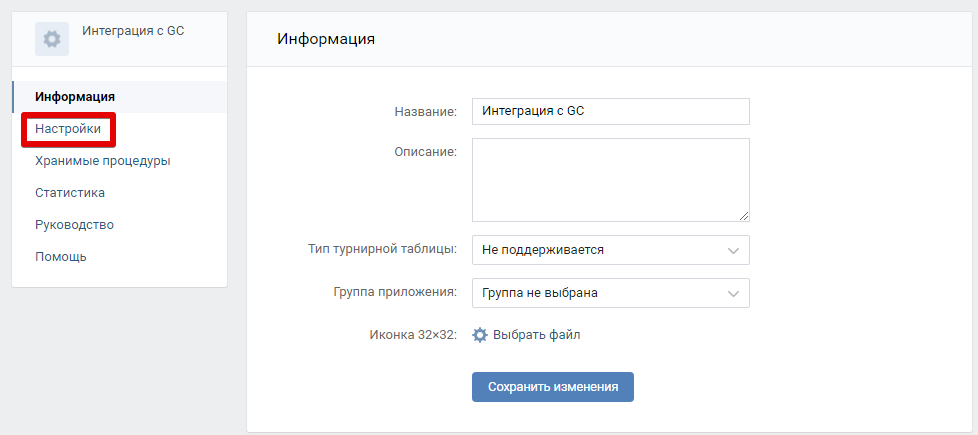This screenshot has height=435, width=978.
Task: Click the Интеграция с GC app title
Action: tap(133, 31)
